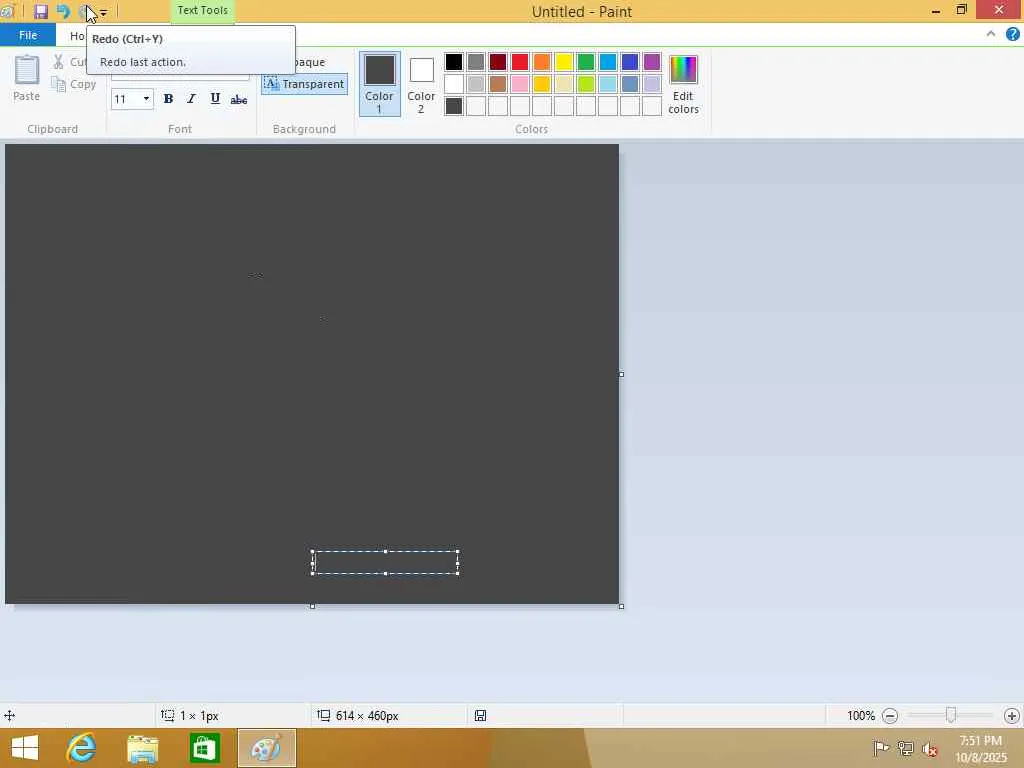
Task: Copy the selection
Action: tap(74, 84)
